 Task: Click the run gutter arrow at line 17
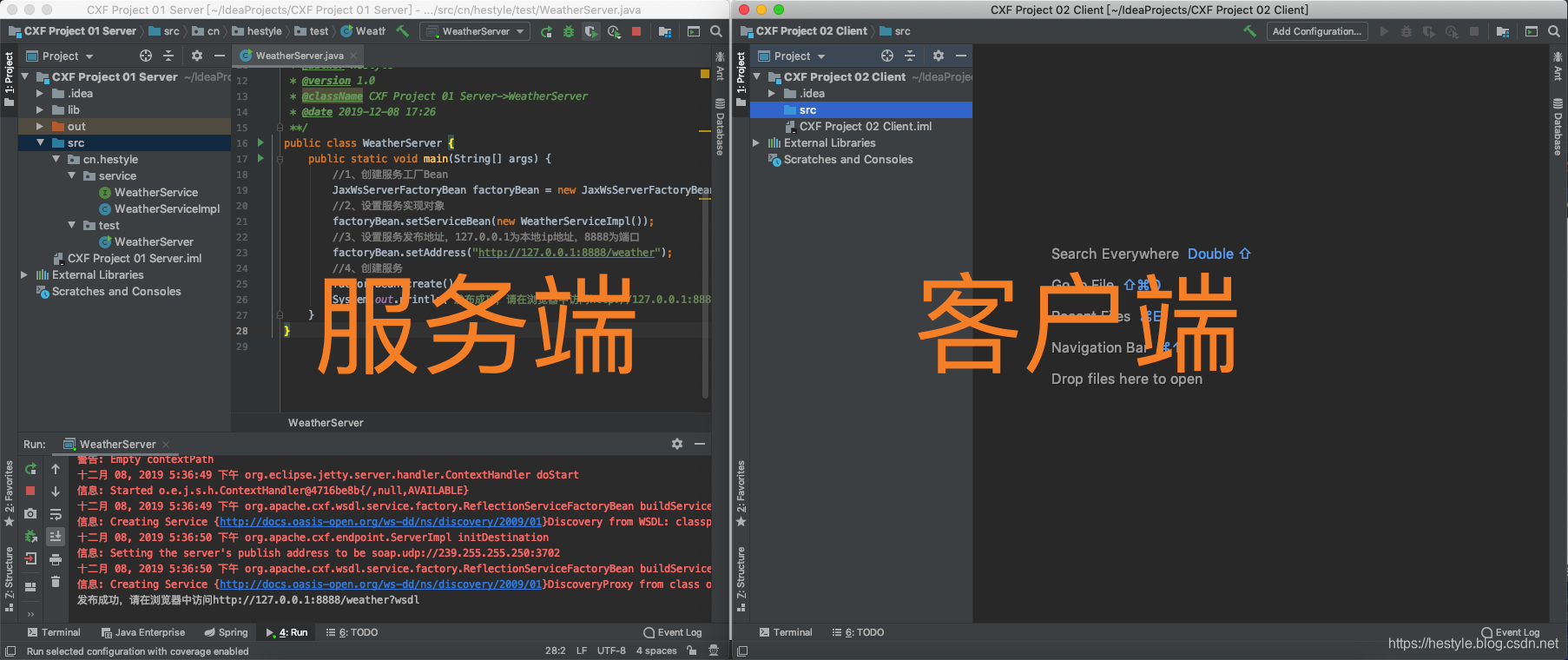tap(260, 159)
